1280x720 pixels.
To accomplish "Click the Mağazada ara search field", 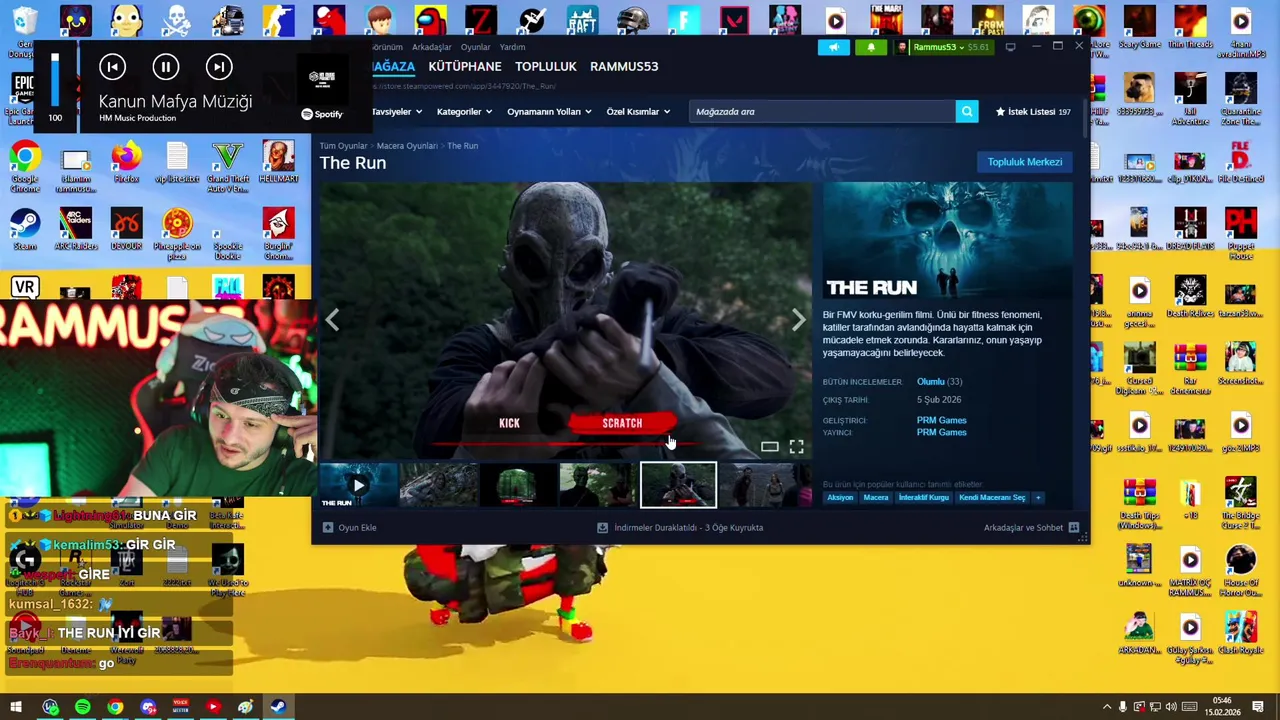I will (x=822, y=112).
